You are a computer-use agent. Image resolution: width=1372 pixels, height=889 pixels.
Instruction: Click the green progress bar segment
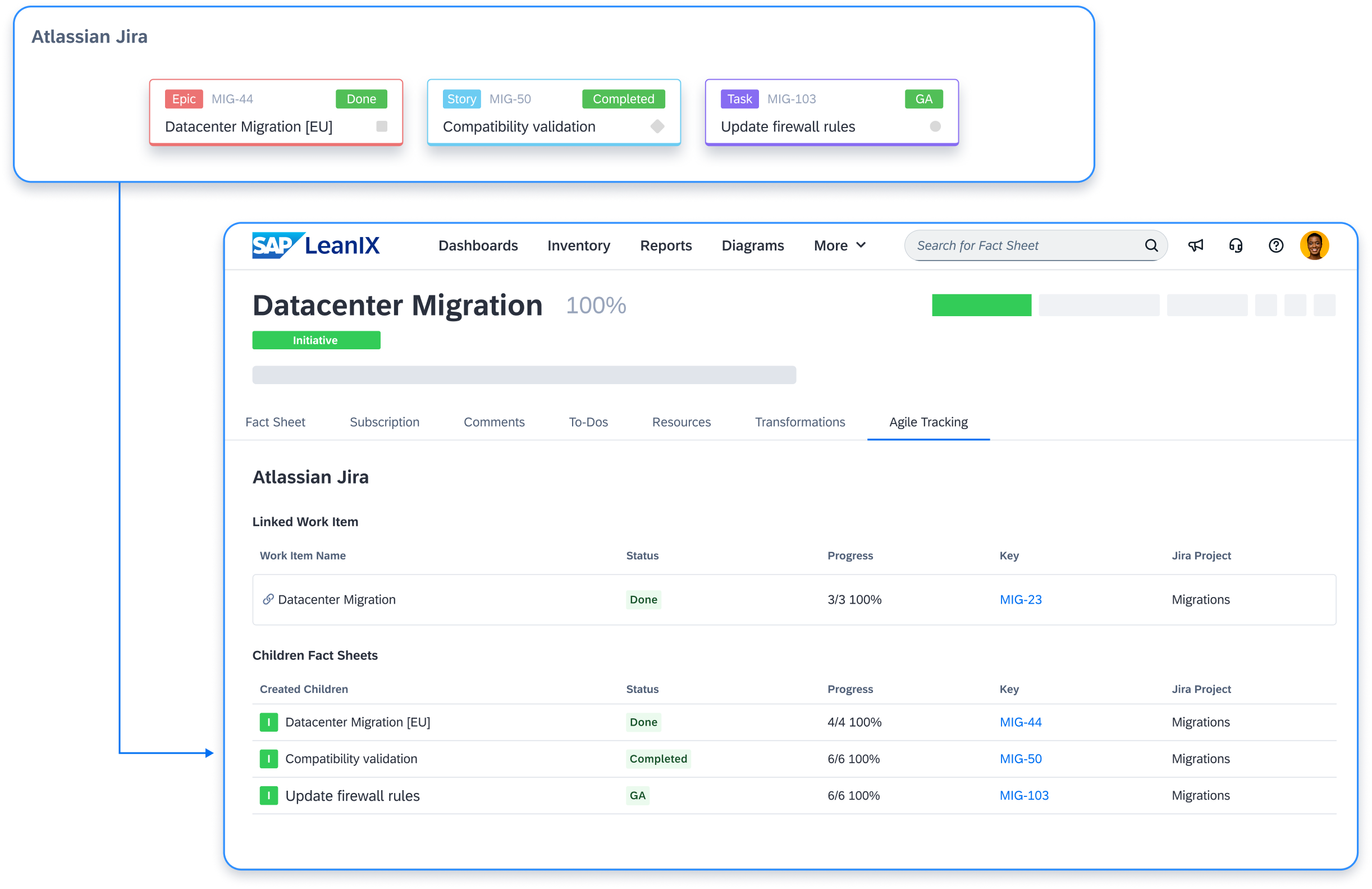point(981,305)
